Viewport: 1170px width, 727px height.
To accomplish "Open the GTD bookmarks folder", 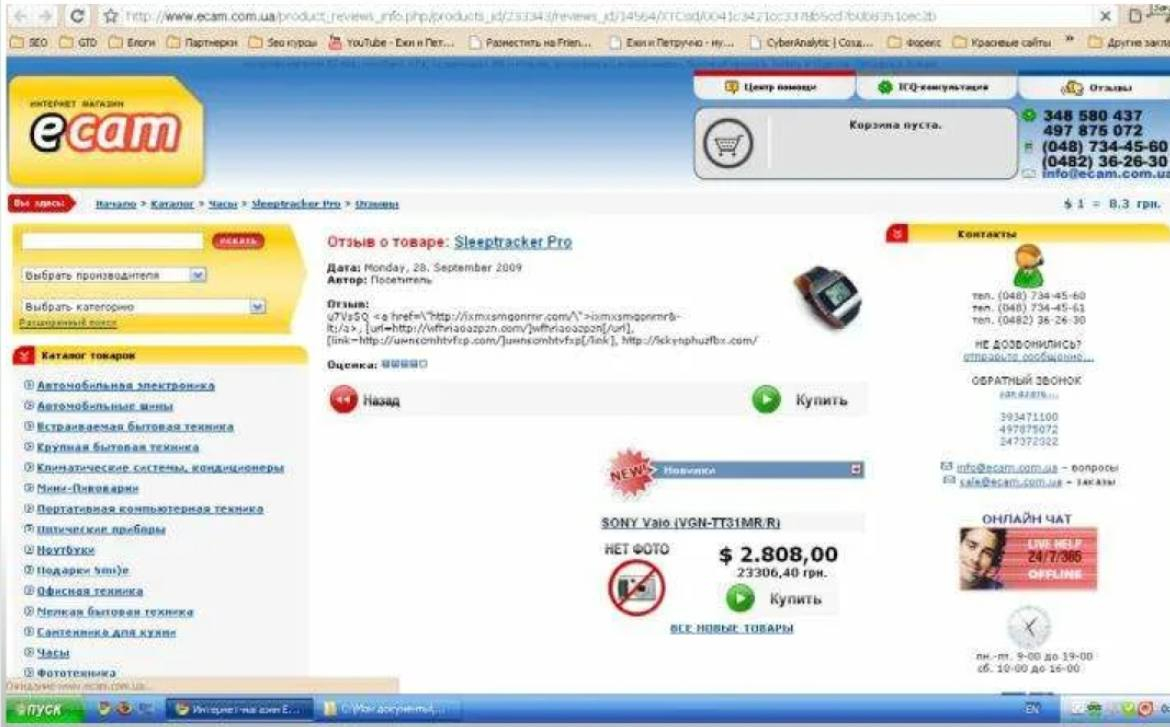I will pyautogui.click(x=78, y=43).
